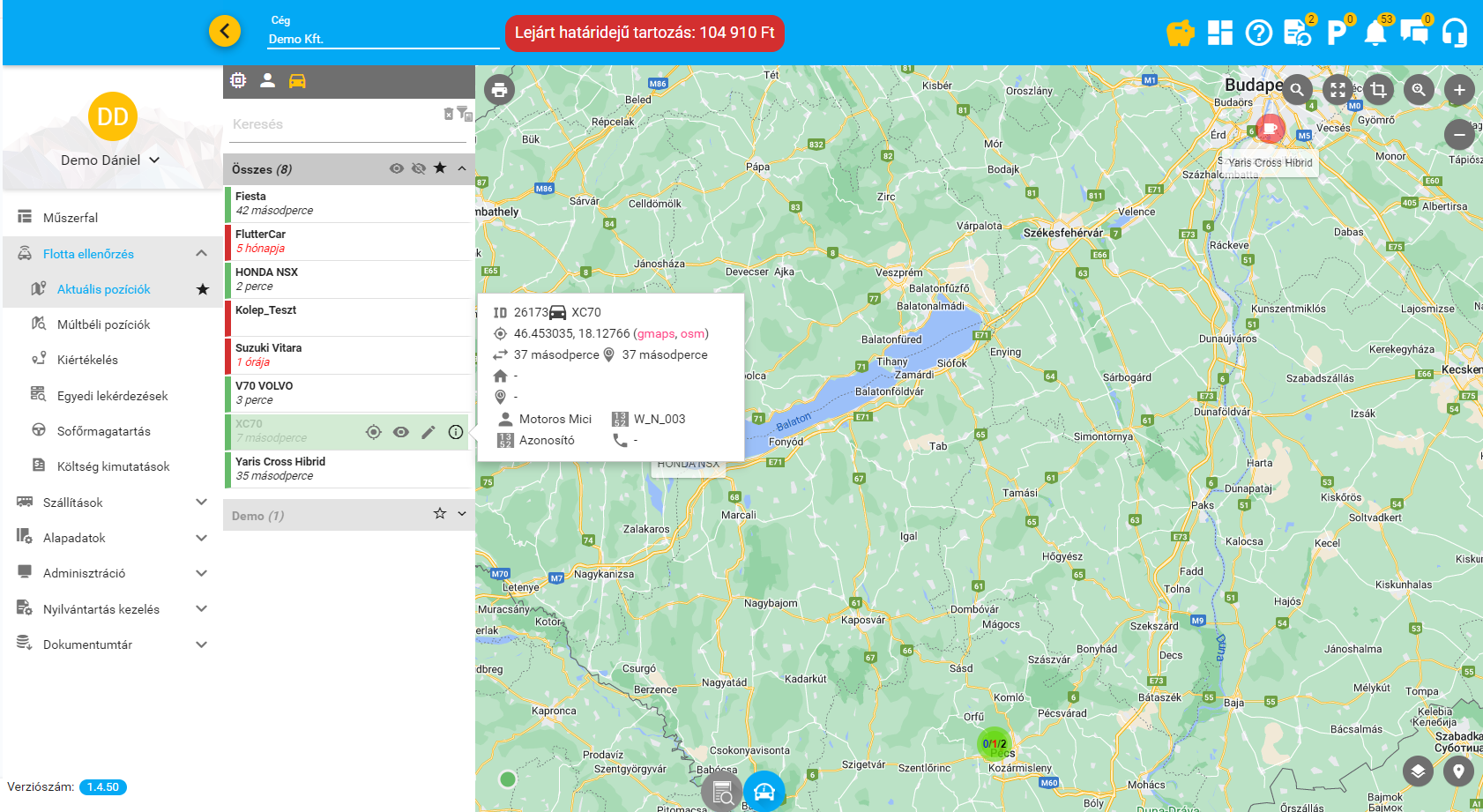1483x812 pixels.
Task: Click the Keresés search field
Action: pos(335,124)
